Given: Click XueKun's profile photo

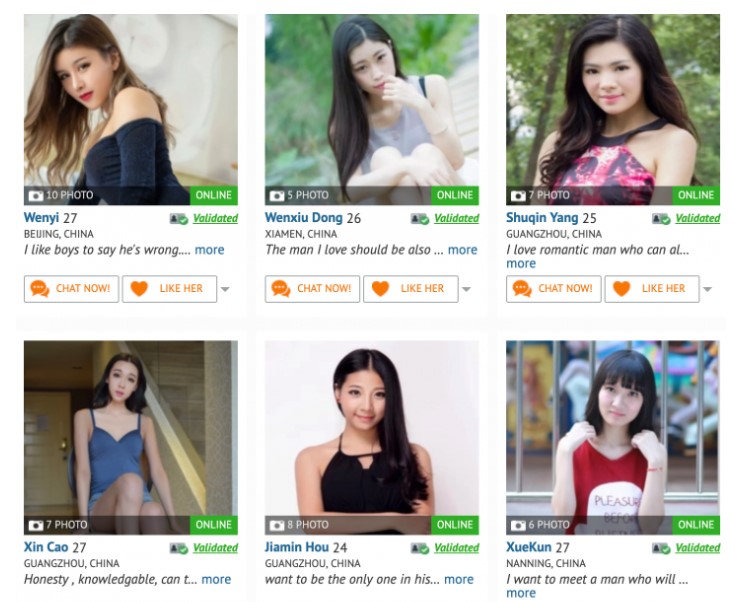Looking at the screenshot, I should (613, 437).
